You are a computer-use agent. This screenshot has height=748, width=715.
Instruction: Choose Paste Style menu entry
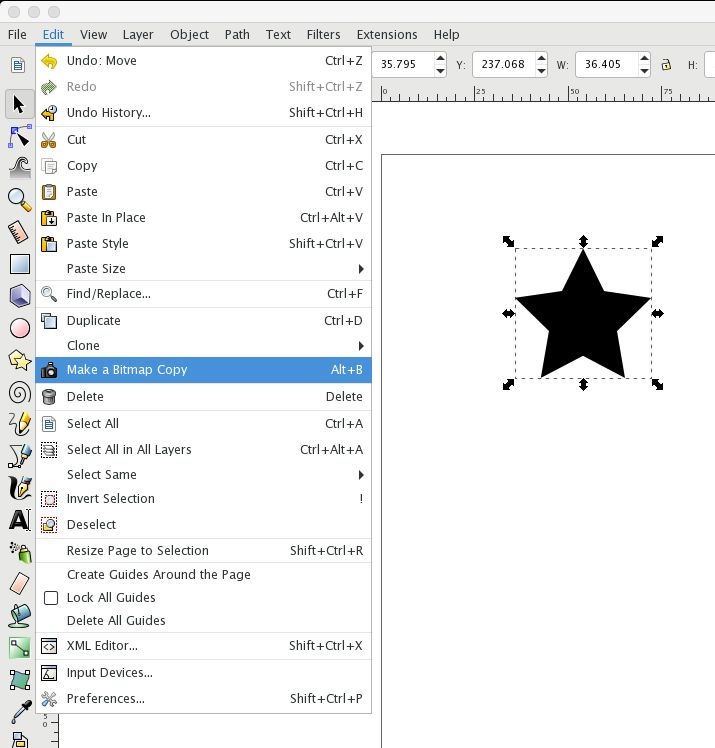click(204, 243)
